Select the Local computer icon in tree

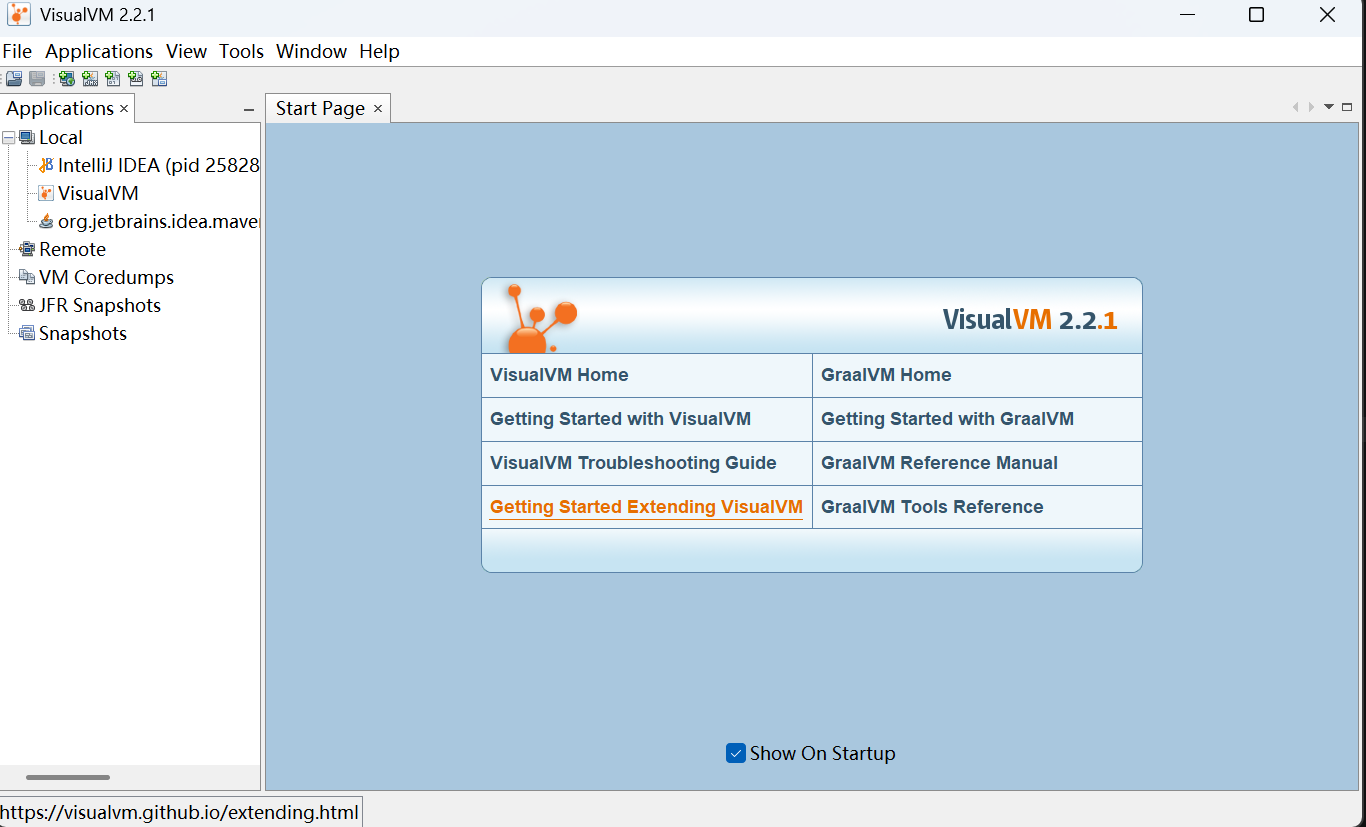coord(27,138)
